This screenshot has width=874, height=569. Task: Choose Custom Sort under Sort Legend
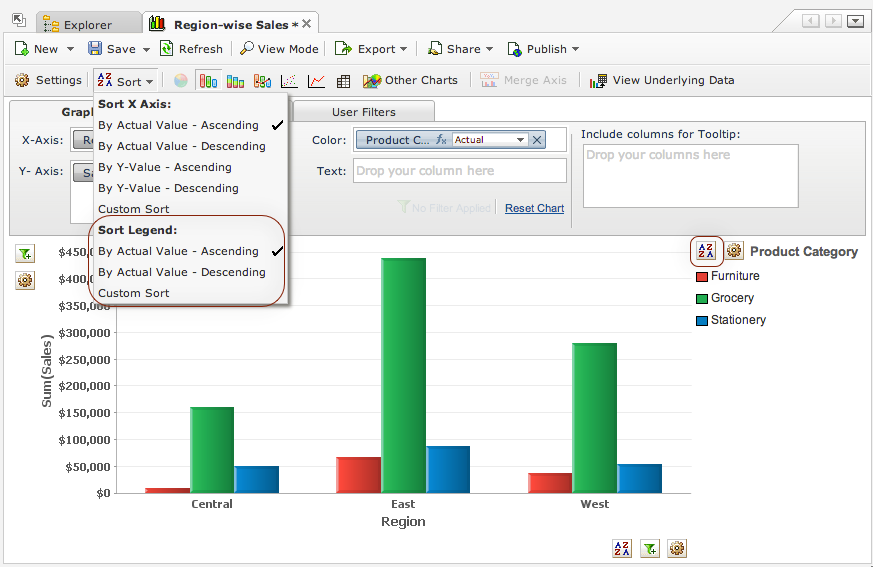pyautogui.click(x=134, y=293)
